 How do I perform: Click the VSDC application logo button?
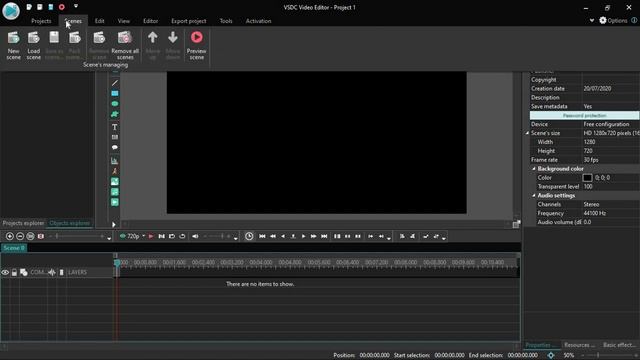(11, 11)
